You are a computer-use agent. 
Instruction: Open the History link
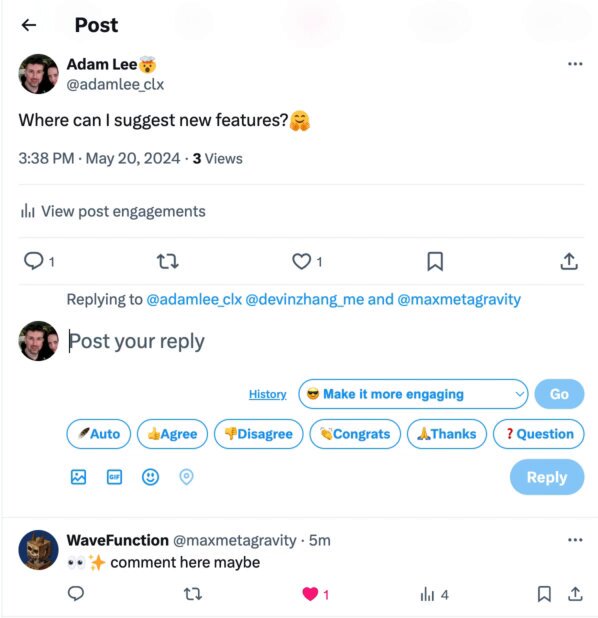point(268,394)
